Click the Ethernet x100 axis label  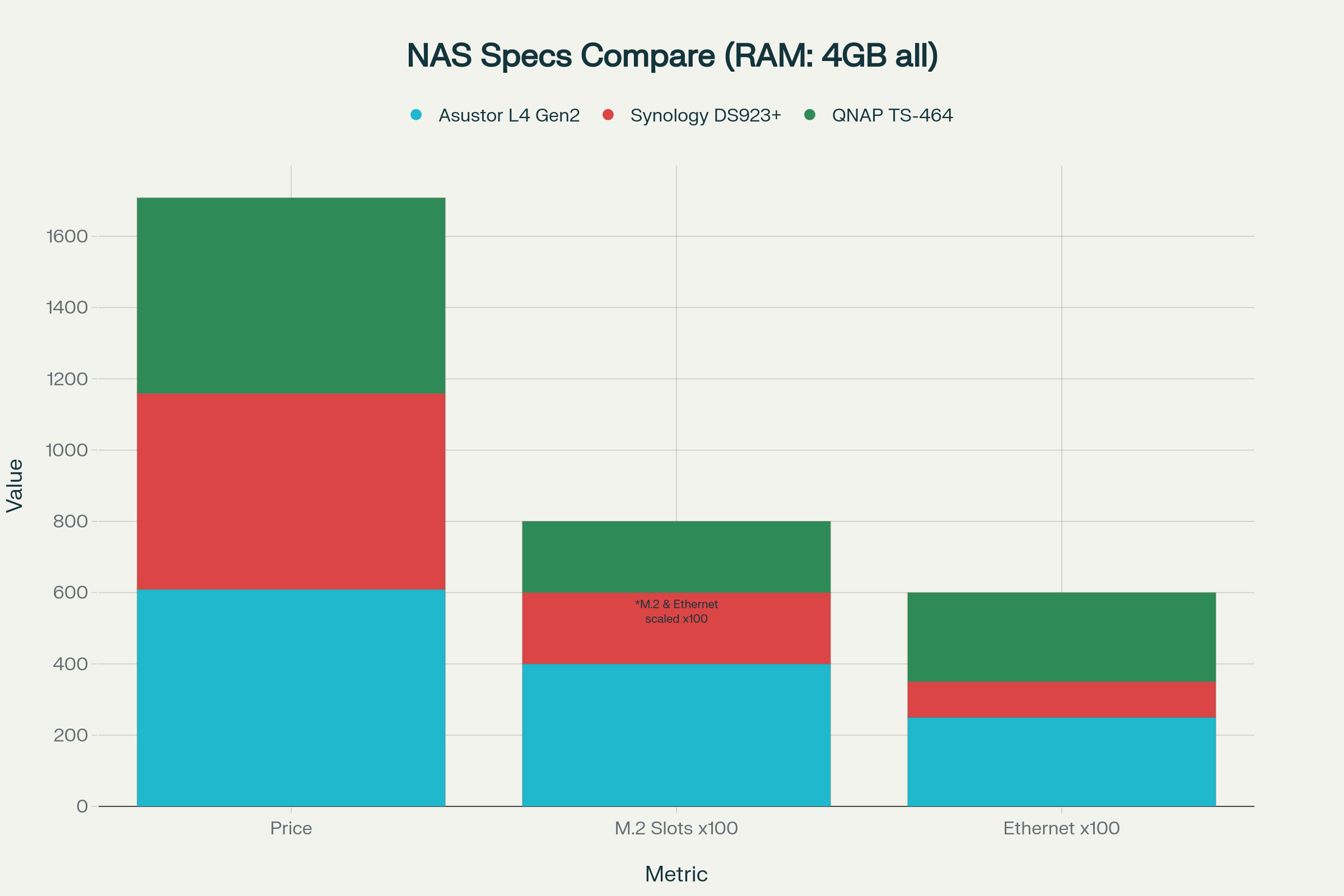click(1062, 828)
